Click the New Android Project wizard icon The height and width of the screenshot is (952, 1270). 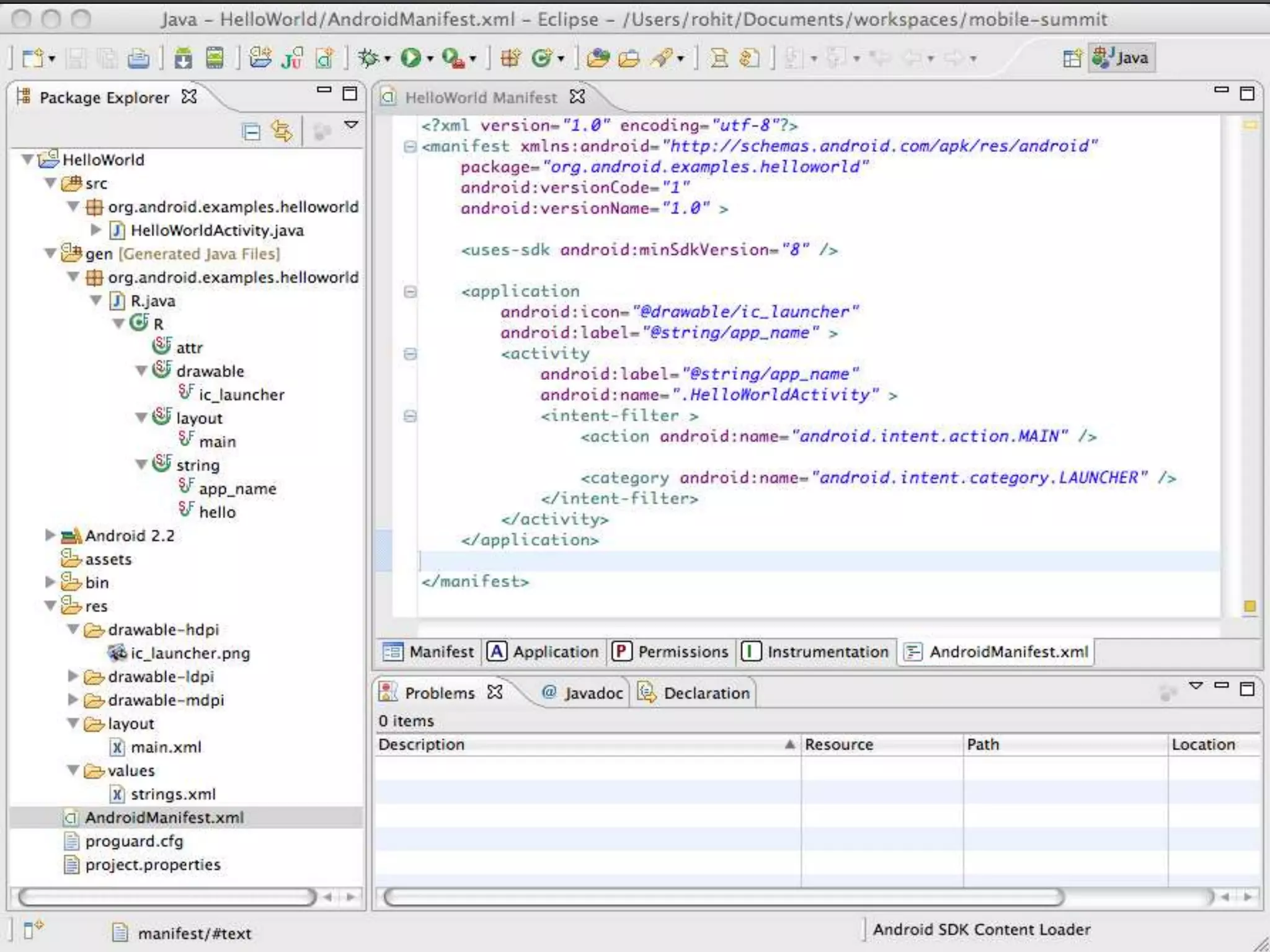pos(260,58)
